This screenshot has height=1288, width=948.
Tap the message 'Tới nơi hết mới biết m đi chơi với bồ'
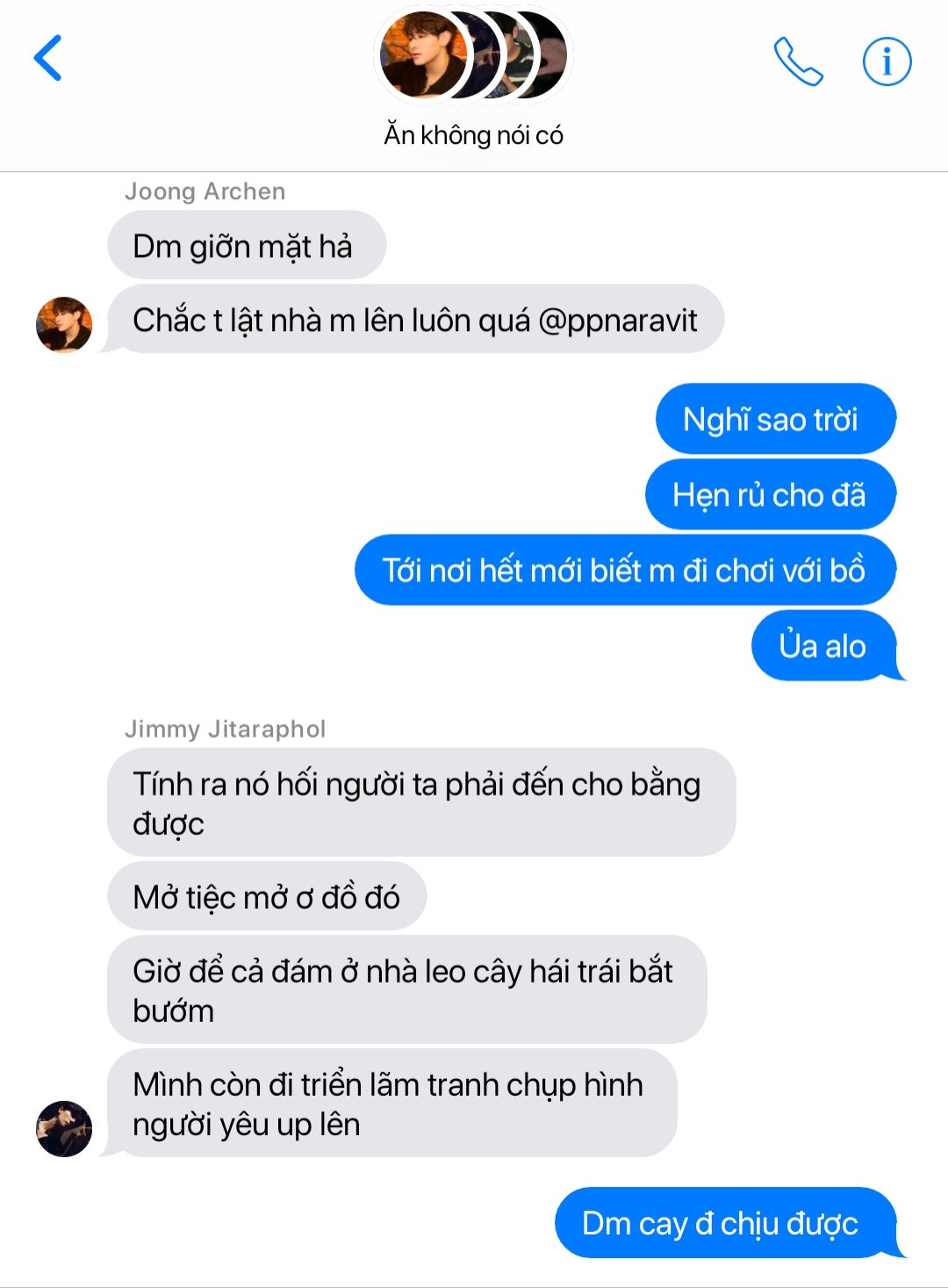[x=625, y=570]
